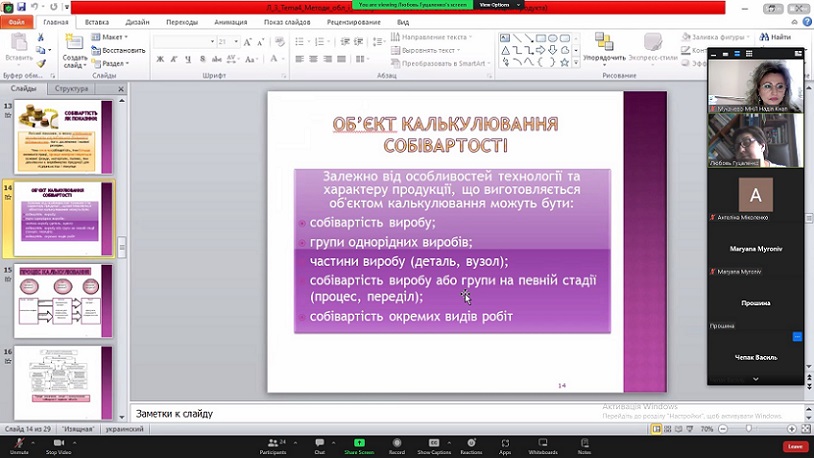Screen dimensions: 814x458
Task: Open the Layout (Макет) dropdown
Action: tap(110, 37)
